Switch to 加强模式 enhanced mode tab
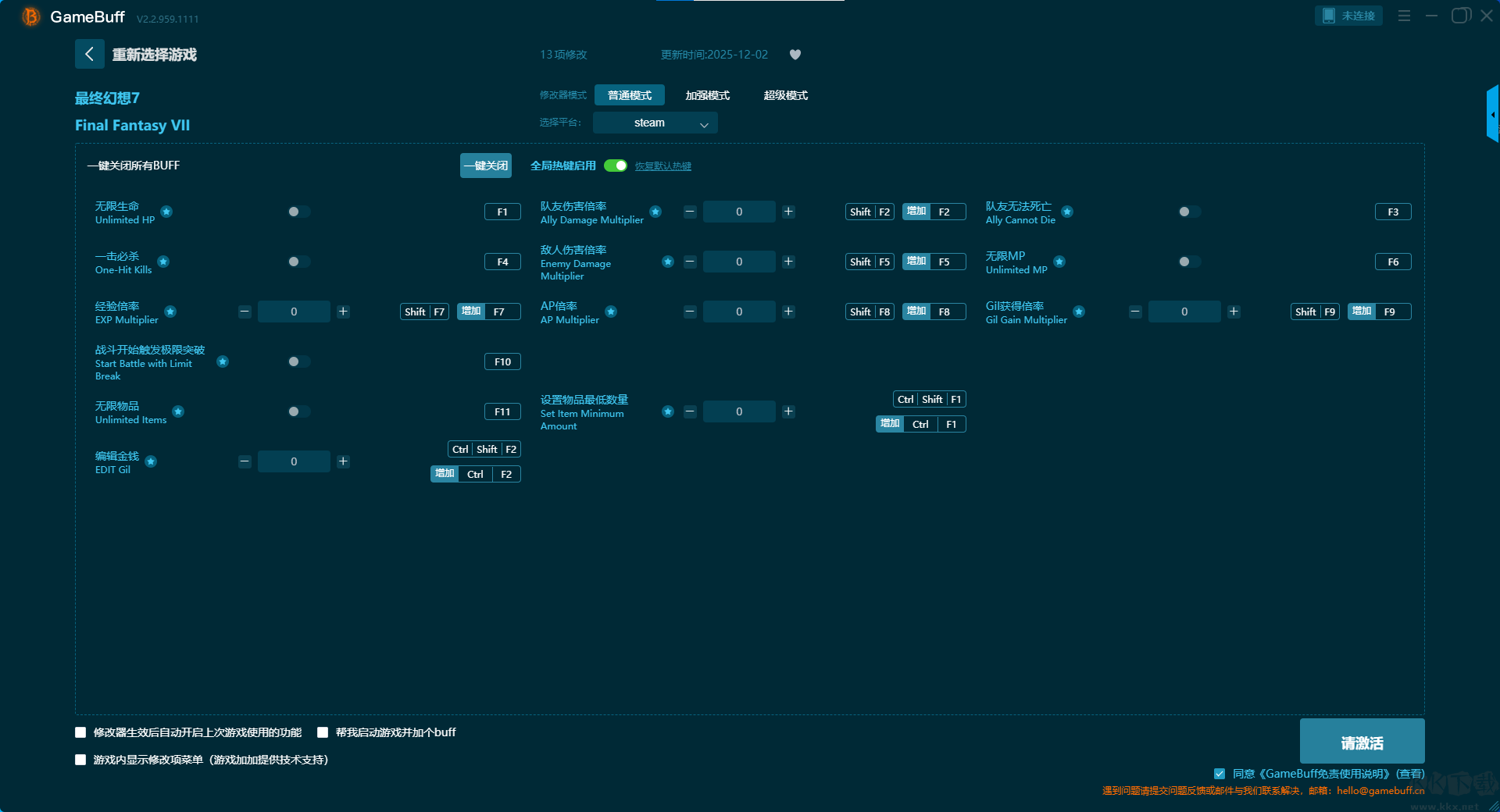The image size is (1500, 812). click(707, 95)
